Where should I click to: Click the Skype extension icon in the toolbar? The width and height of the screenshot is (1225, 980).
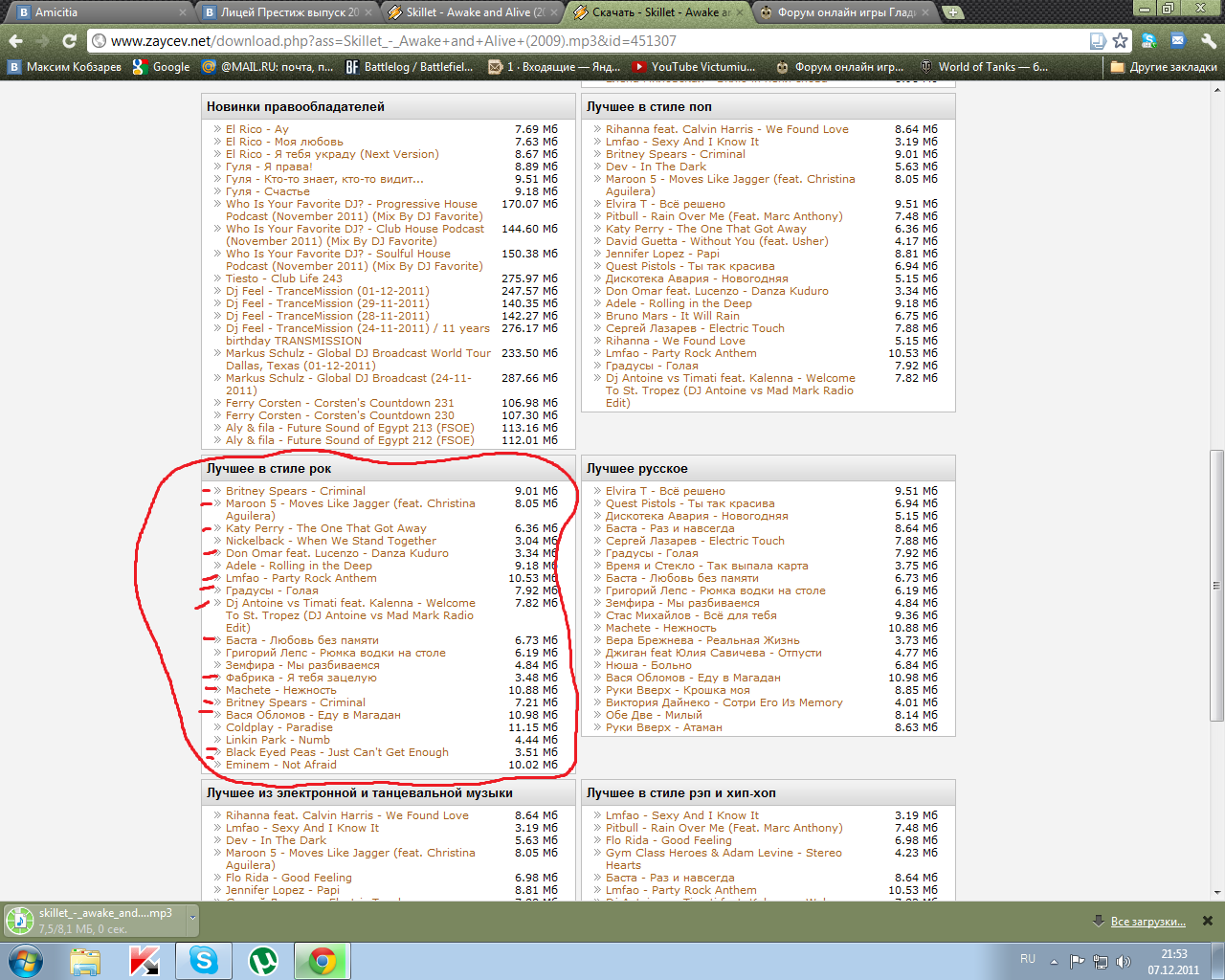(x=1149, y=41)
